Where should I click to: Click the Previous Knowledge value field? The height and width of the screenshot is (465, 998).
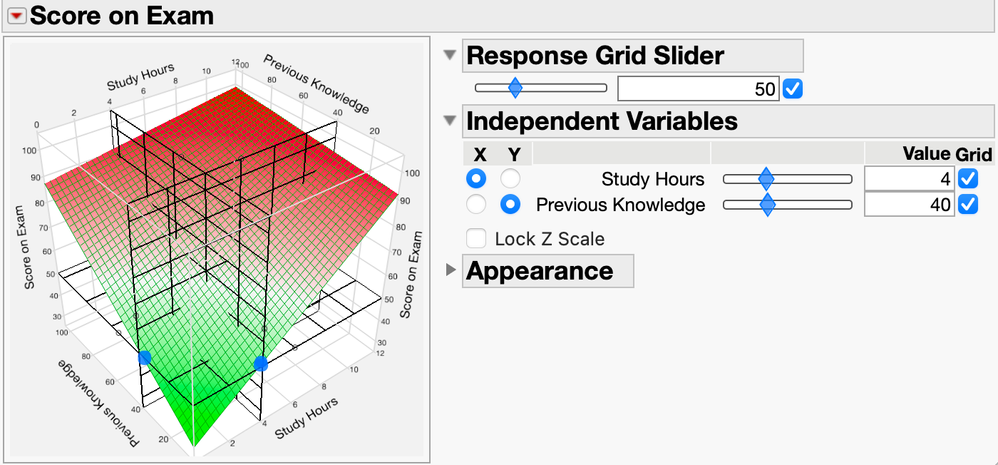[x=908, y=205]
